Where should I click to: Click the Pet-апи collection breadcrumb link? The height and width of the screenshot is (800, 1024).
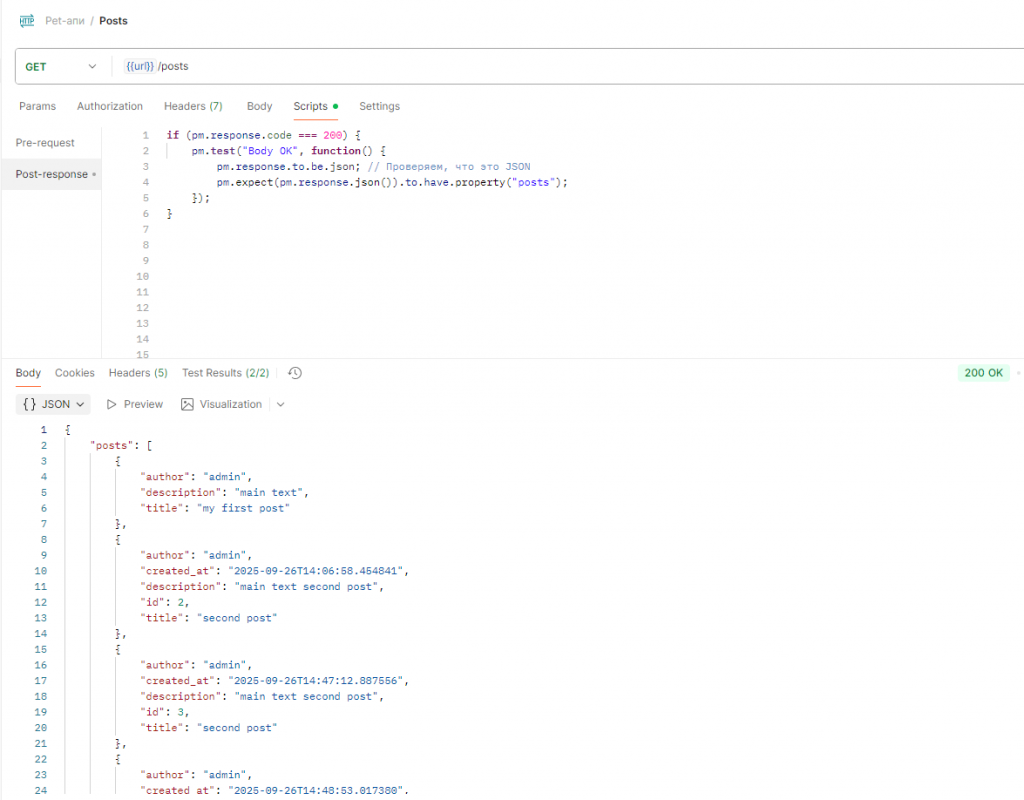65,20
